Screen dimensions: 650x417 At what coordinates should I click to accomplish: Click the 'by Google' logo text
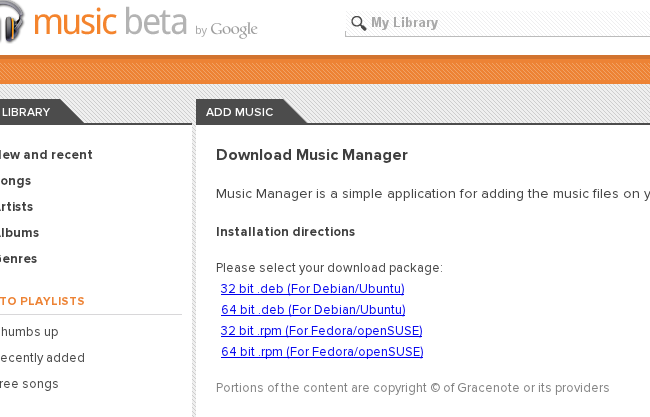[x=226, y=30]
